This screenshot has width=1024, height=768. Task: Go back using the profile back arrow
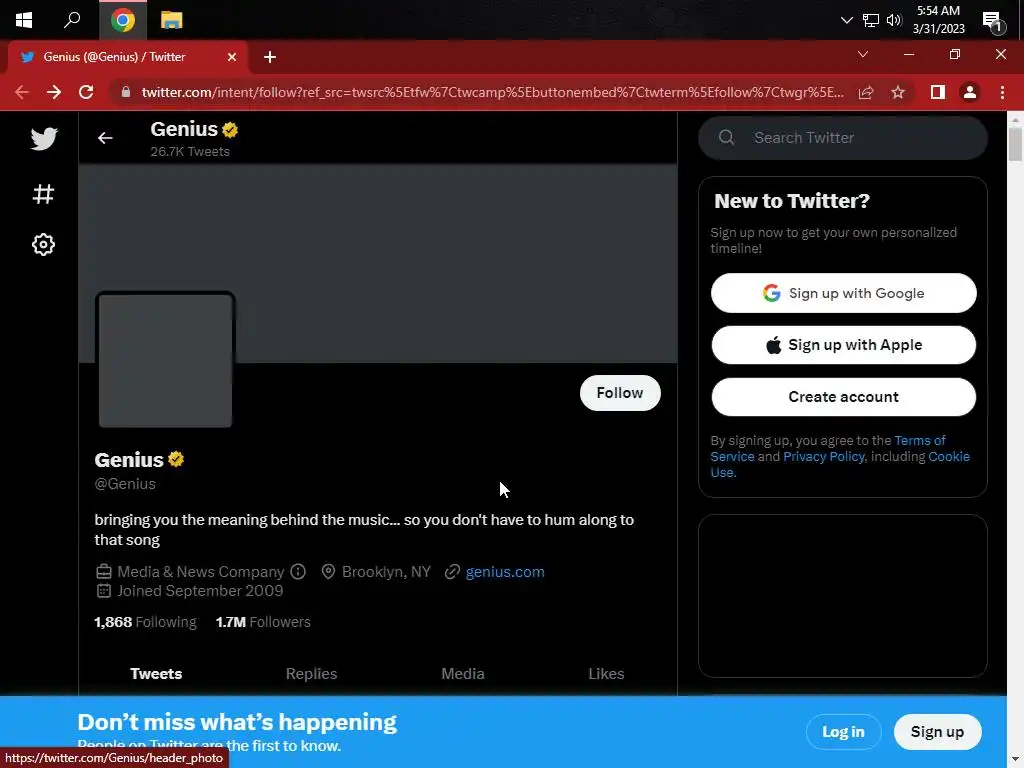coord(105,138)
